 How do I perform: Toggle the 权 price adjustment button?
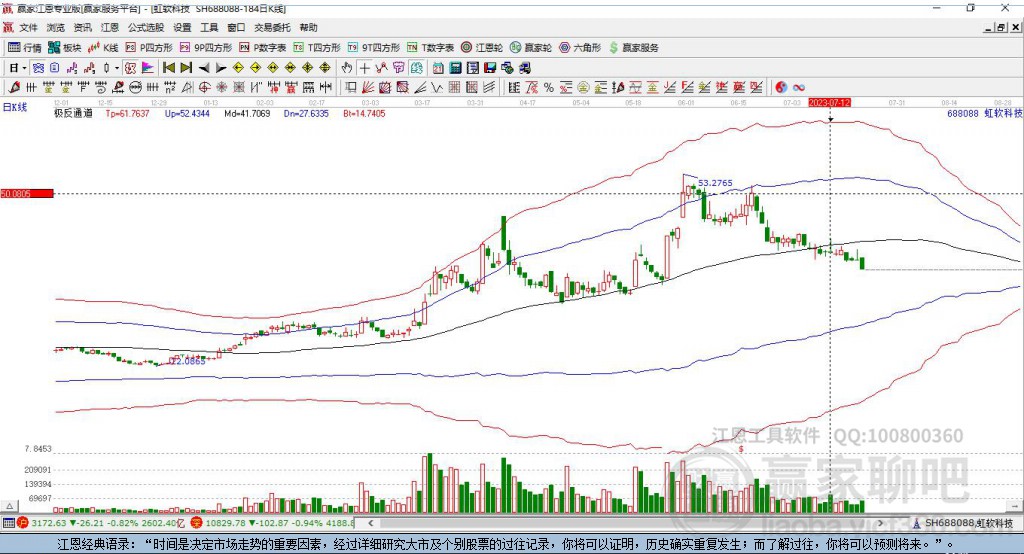point(130,68)
